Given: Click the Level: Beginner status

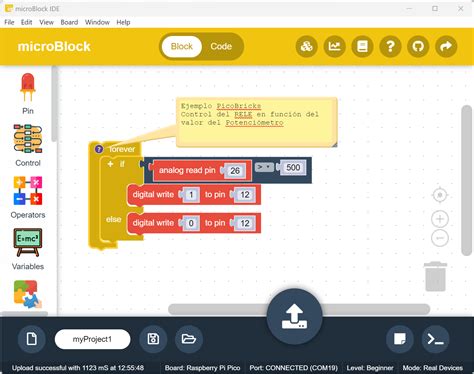Looking at the screenshot, I should (370, 368).
